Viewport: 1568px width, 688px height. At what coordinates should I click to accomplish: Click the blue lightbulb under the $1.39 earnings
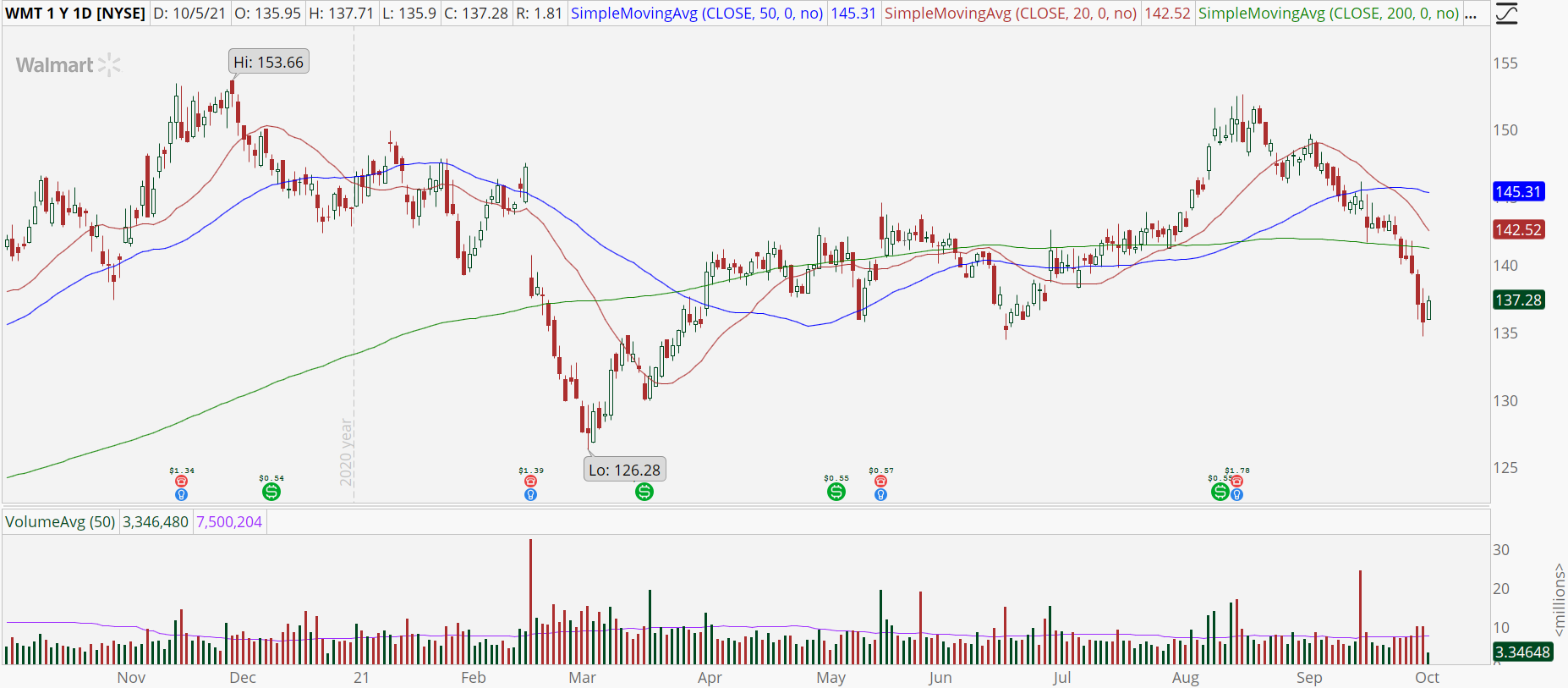pos(530,495)
